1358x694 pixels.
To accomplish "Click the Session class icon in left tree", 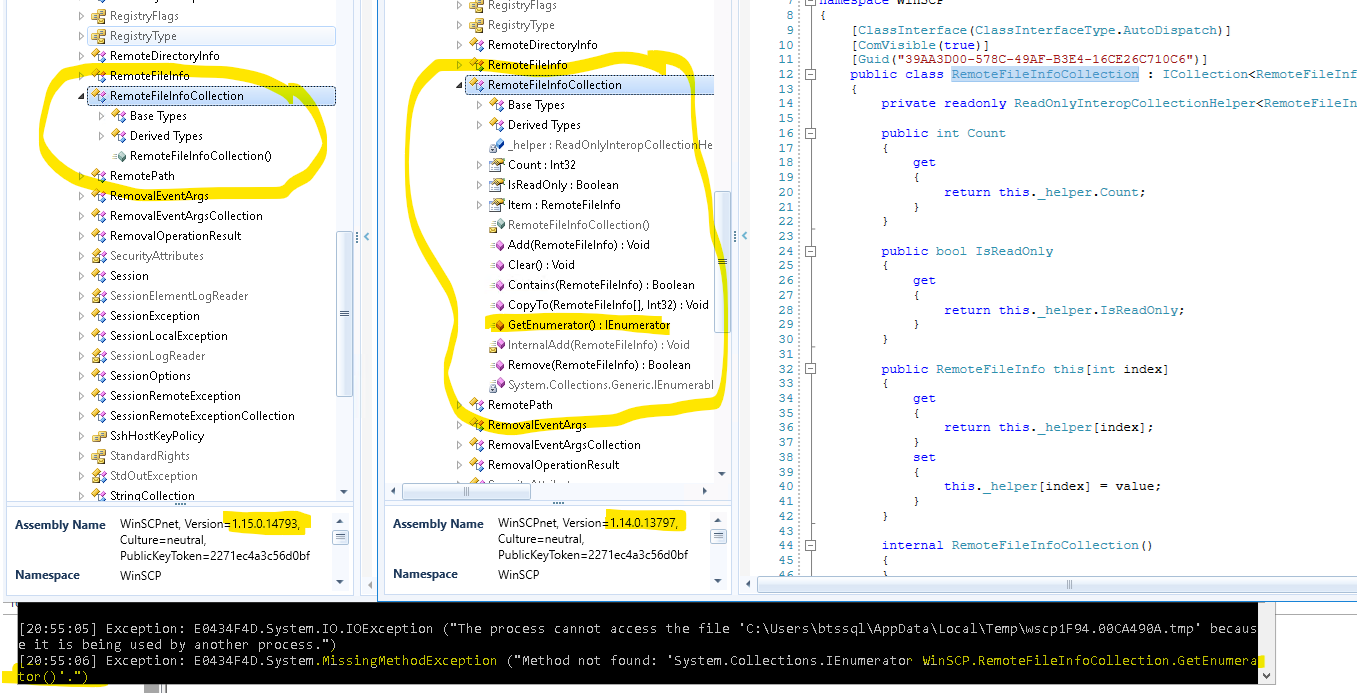I will tap(99, 276).
